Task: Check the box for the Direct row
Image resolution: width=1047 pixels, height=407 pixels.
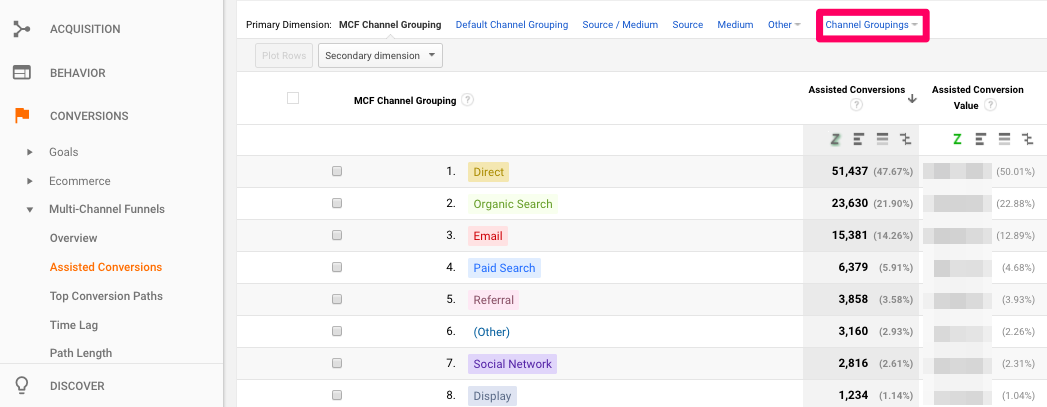Action: (x=337, y=172)
